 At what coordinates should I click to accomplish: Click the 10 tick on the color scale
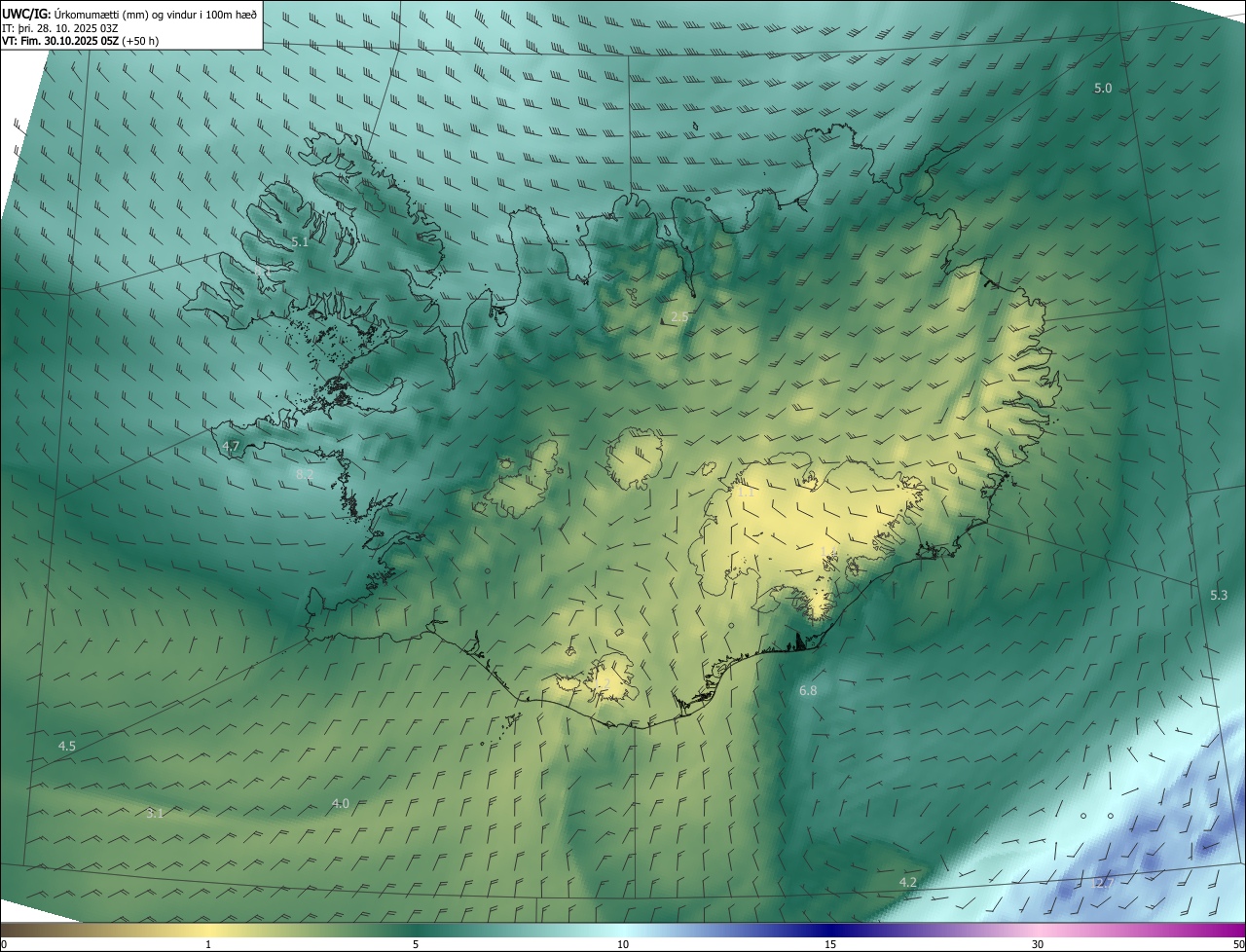point(623,944)
